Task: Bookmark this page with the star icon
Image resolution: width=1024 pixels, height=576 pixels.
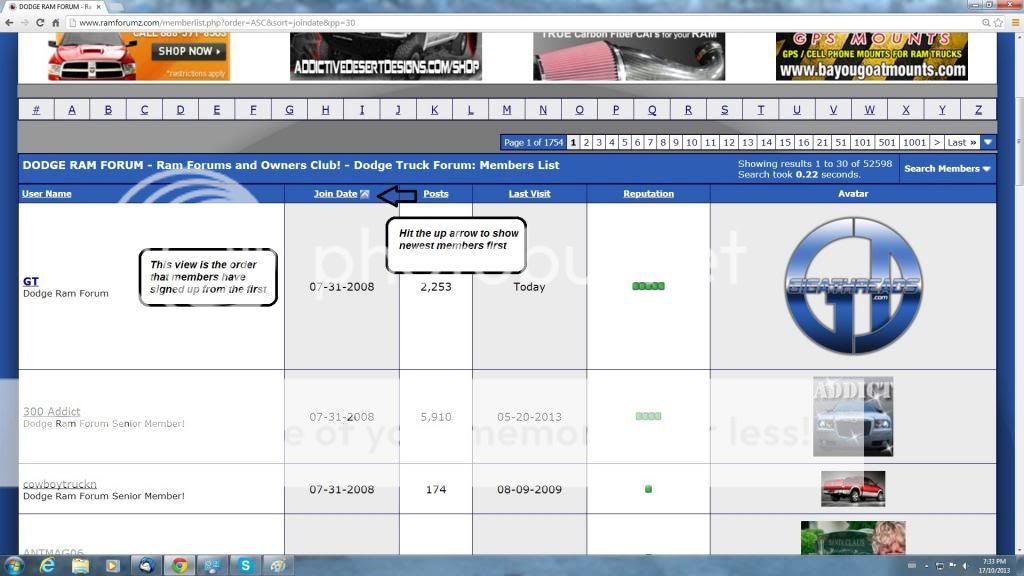Action: click(998, 22)
